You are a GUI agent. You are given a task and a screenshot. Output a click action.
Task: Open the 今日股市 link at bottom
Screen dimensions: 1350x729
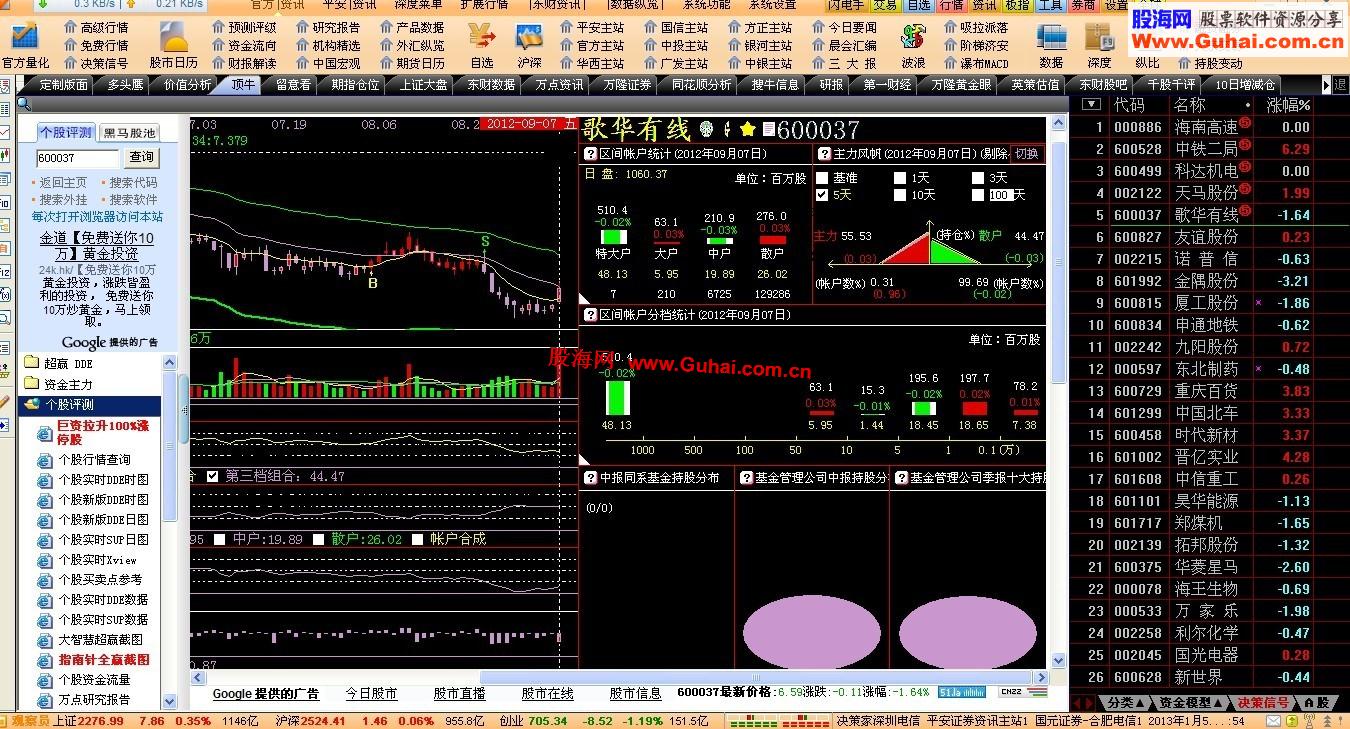(x=371, y=693)
